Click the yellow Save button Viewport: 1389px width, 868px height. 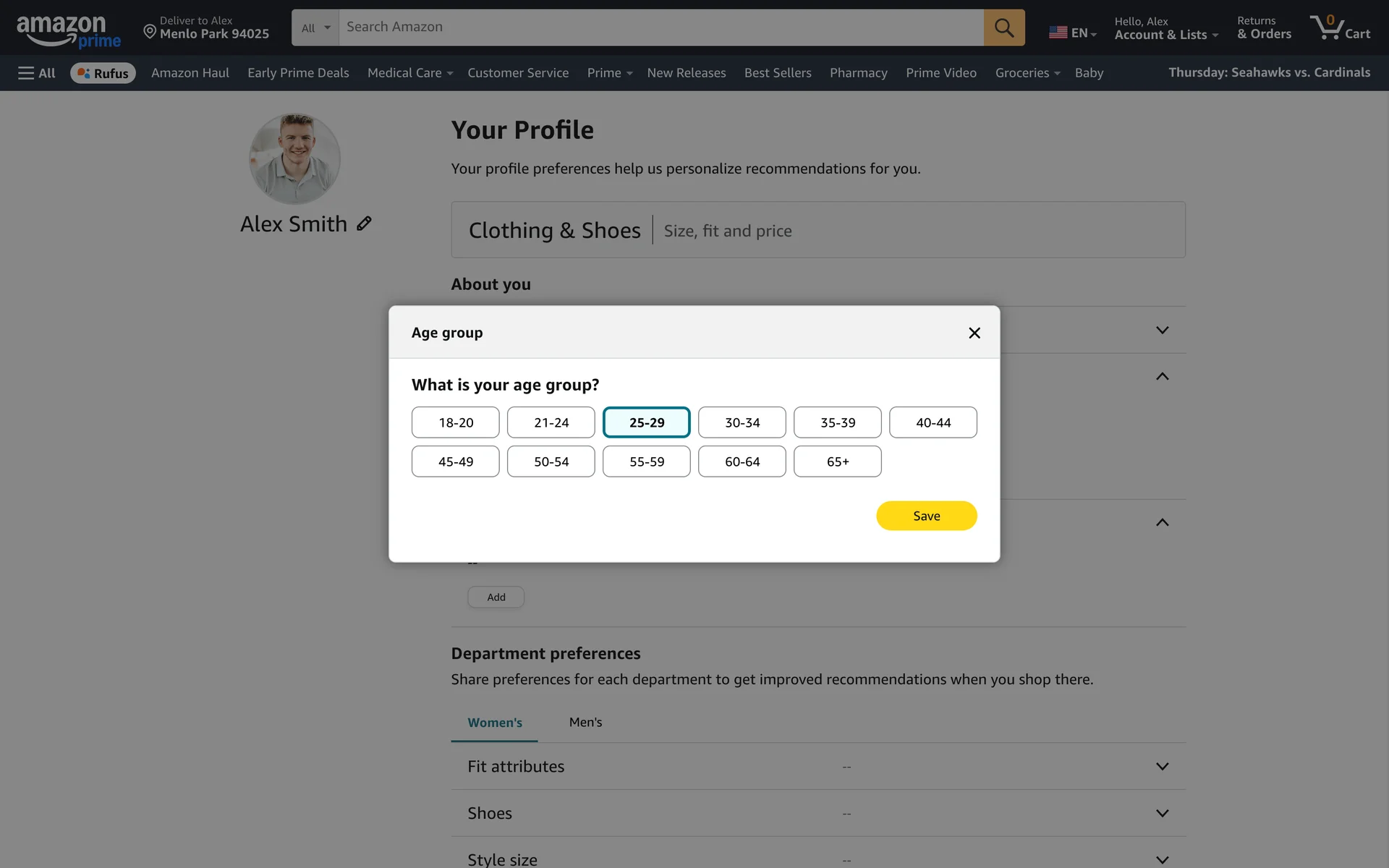click(x=926, y=516)
